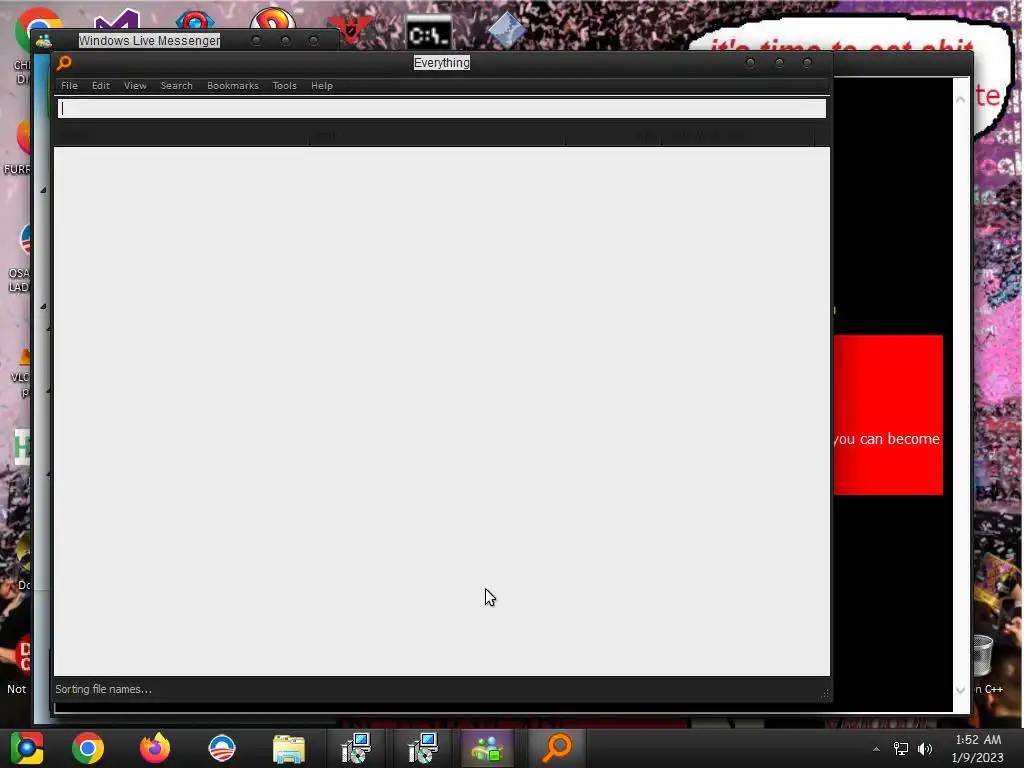This screenshot has width=1024, height=768.
Task: Open the Edit menu in Everything
Action: point(101,86)
